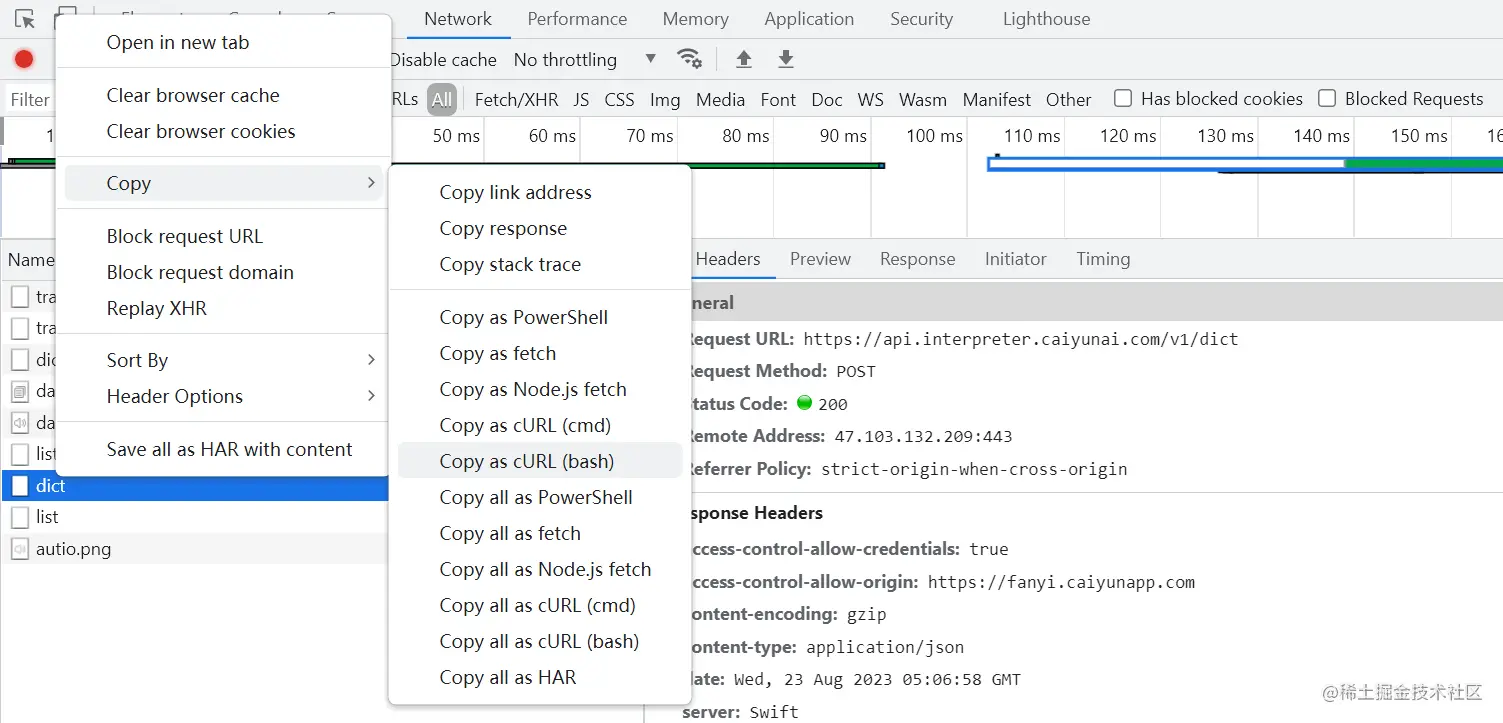Select the Response detail tab
The width and height of the screenshot is (1503, 723).
pos(917,259)
